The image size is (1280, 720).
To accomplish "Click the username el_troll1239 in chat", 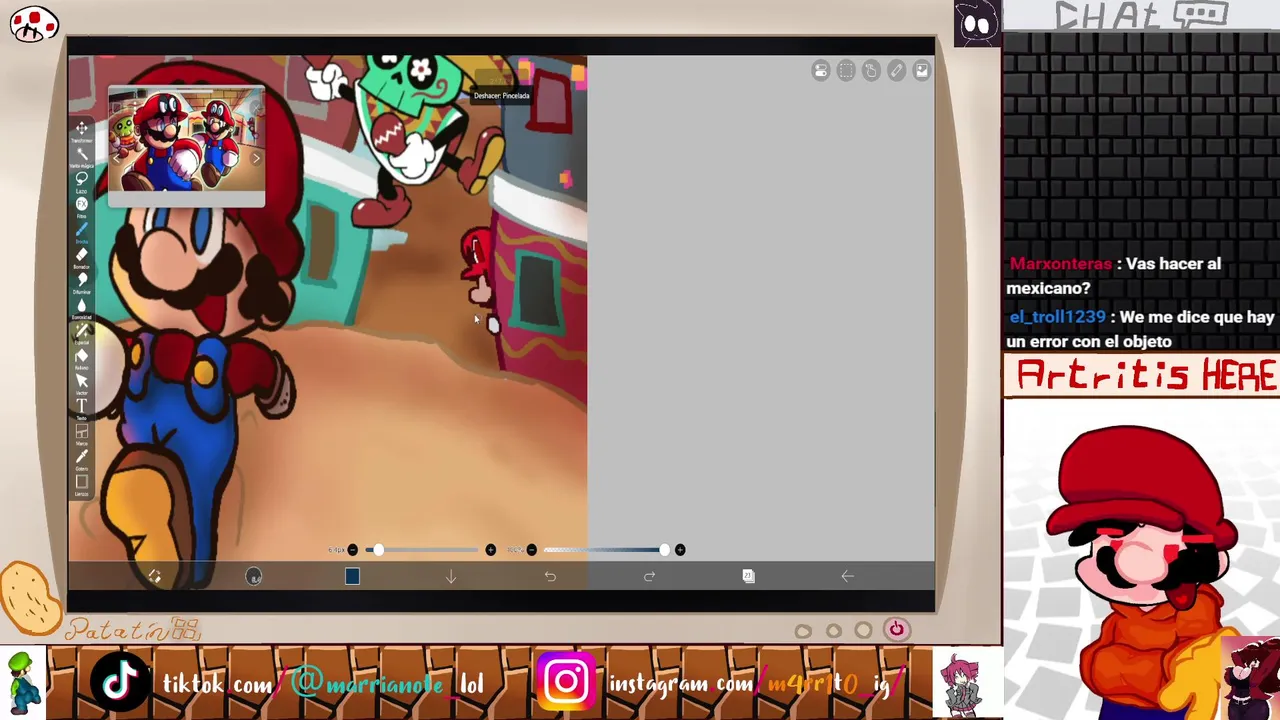I will [x=1057, y=317].
